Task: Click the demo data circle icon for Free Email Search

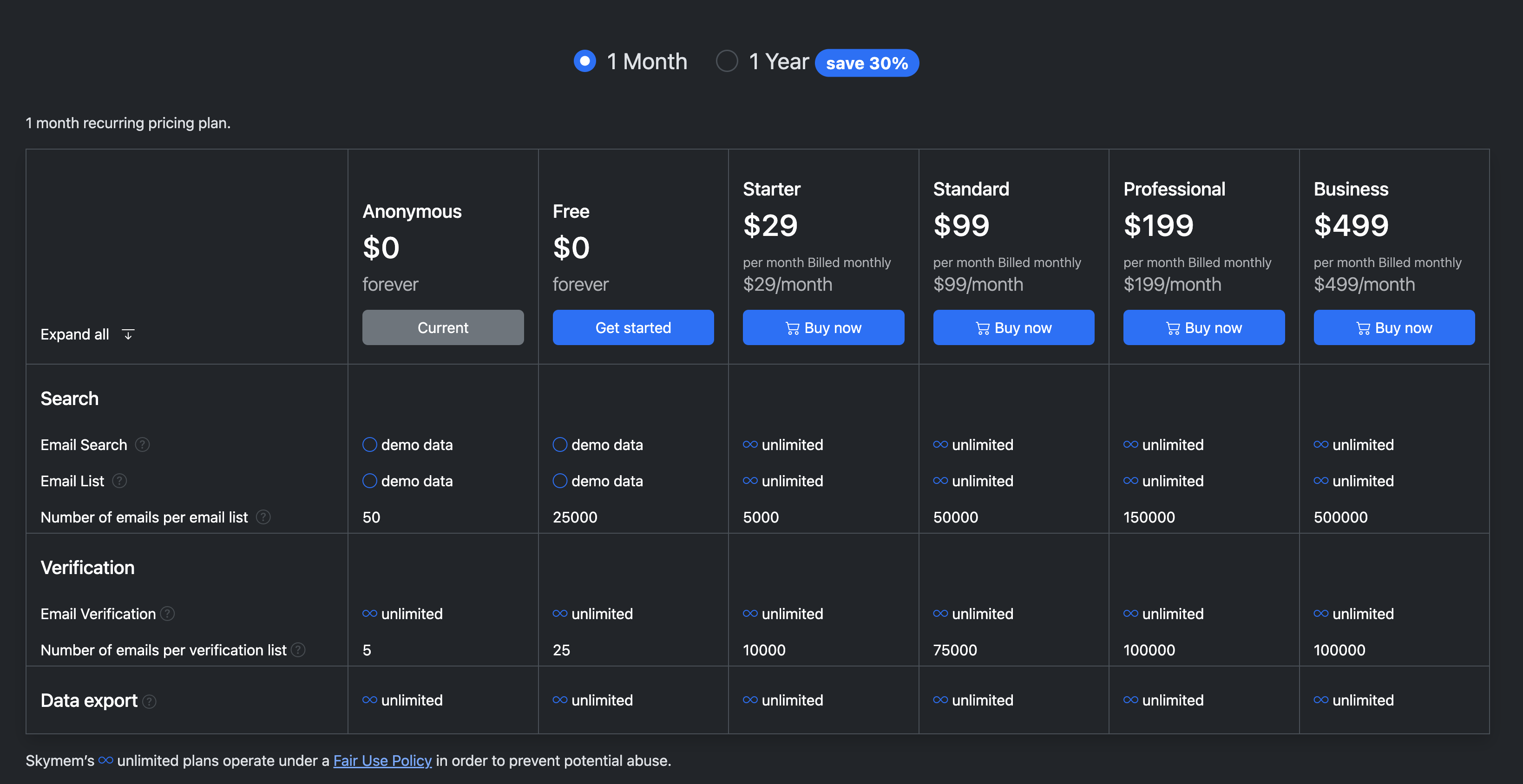Action: pyautogui.click(x=560, y=444)
